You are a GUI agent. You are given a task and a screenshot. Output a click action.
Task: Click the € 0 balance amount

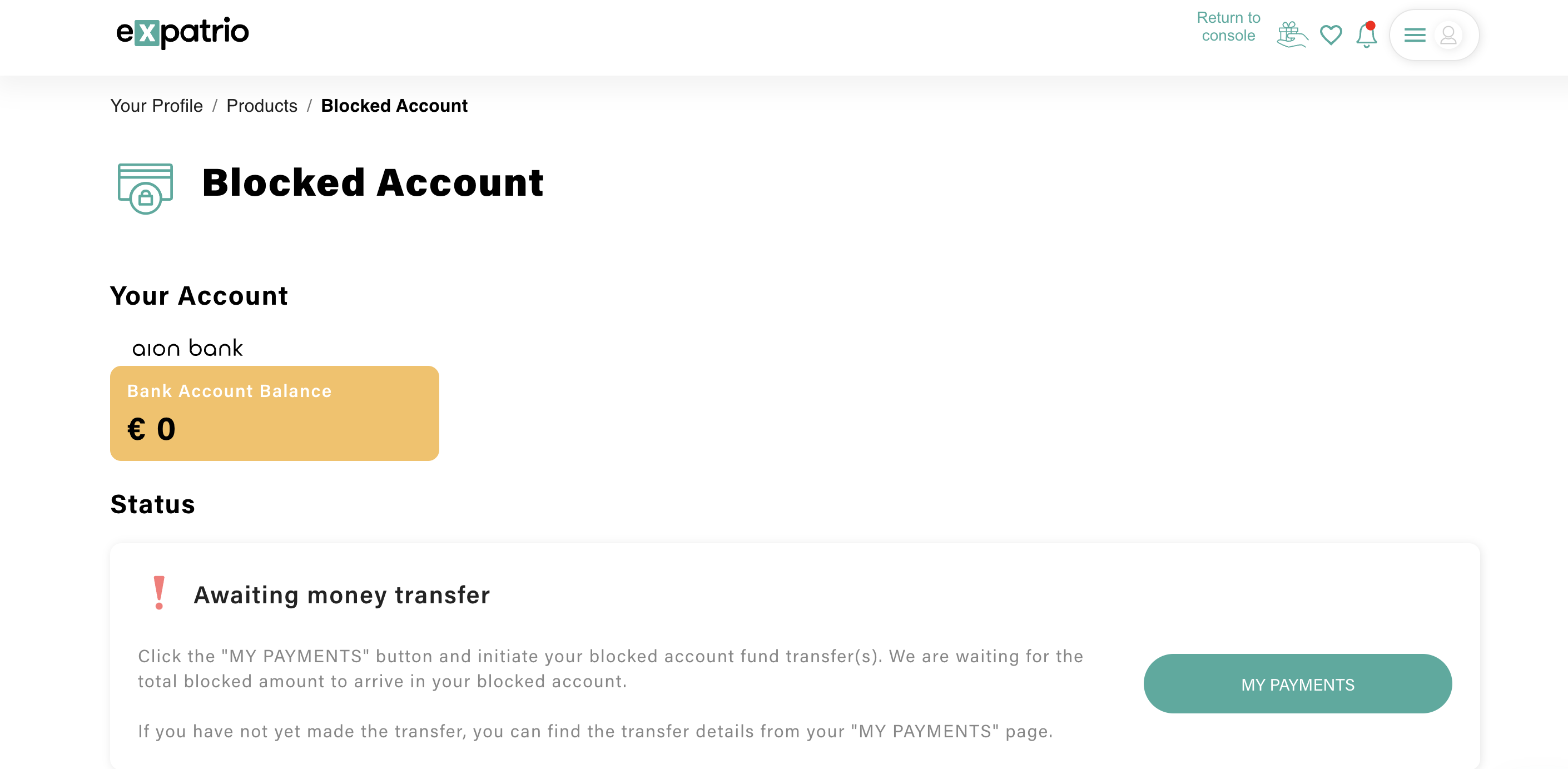coord(152,429)
